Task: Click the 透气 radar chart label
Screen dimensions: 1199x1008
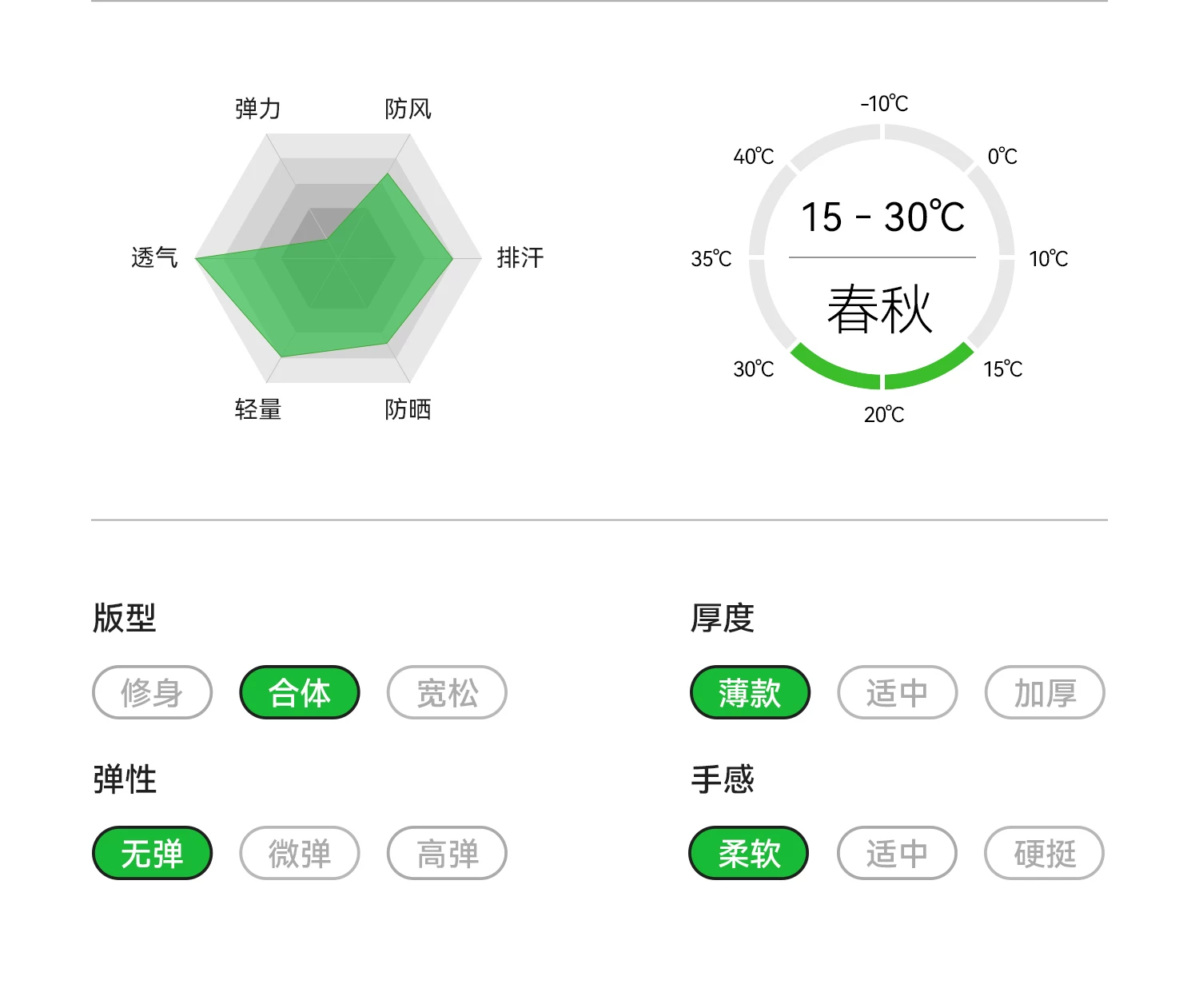Action: tap(154, 257)
